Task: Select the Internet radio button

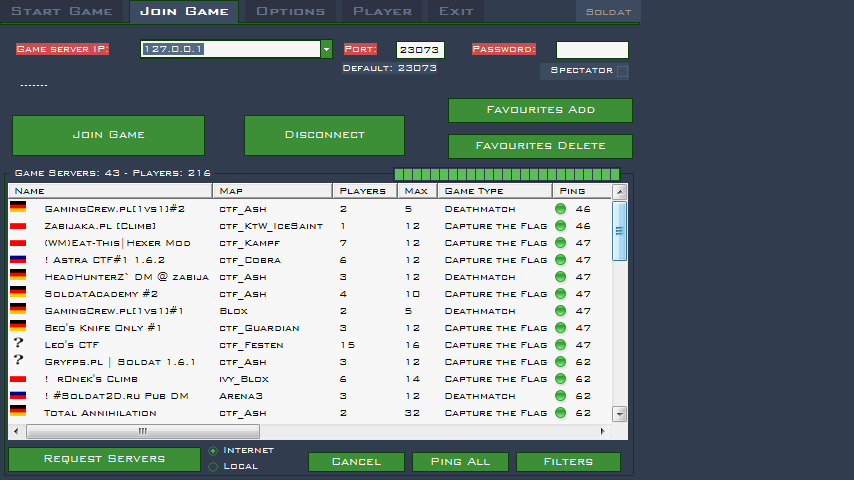Action: (213, 451)
